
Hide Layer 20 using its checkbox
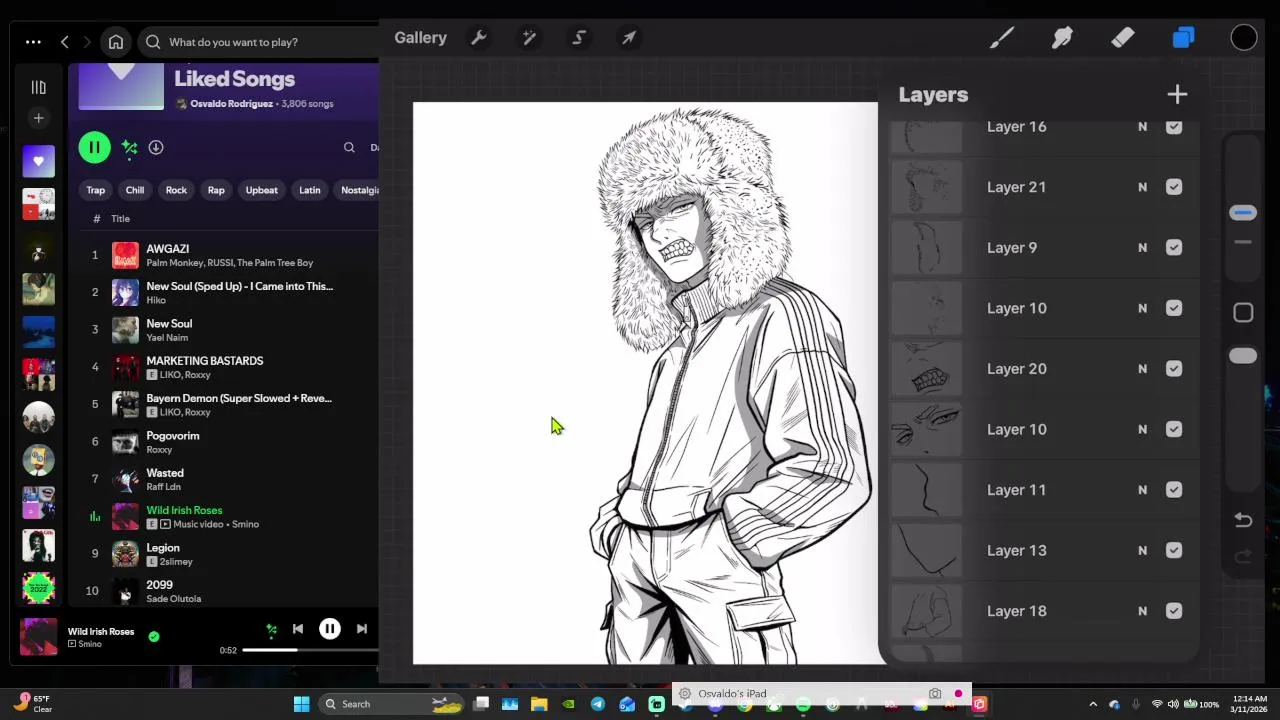[1174, 369]
